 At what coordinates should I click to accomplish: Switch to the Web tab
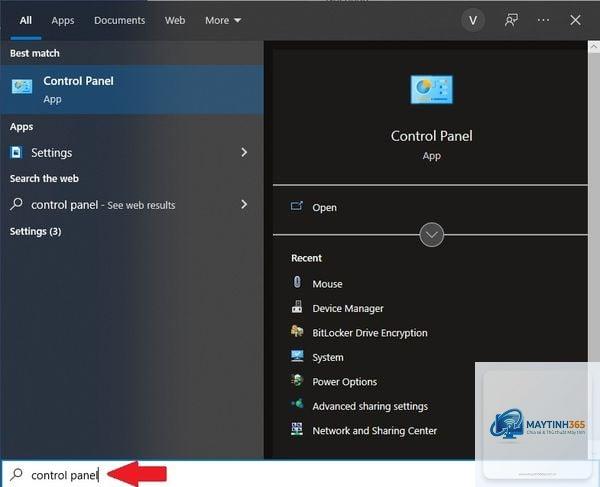[175, 20]
